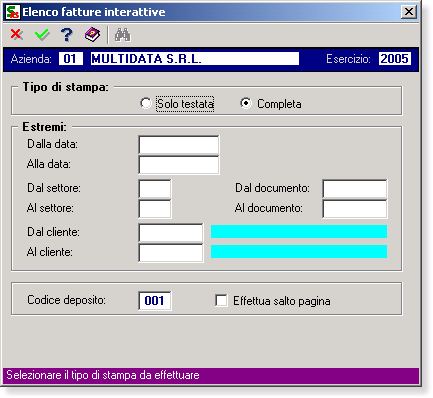Click the 'Selezionare il tipo di stampa' status text
This screenshot has height=398, width=433.
coord(103,375)
